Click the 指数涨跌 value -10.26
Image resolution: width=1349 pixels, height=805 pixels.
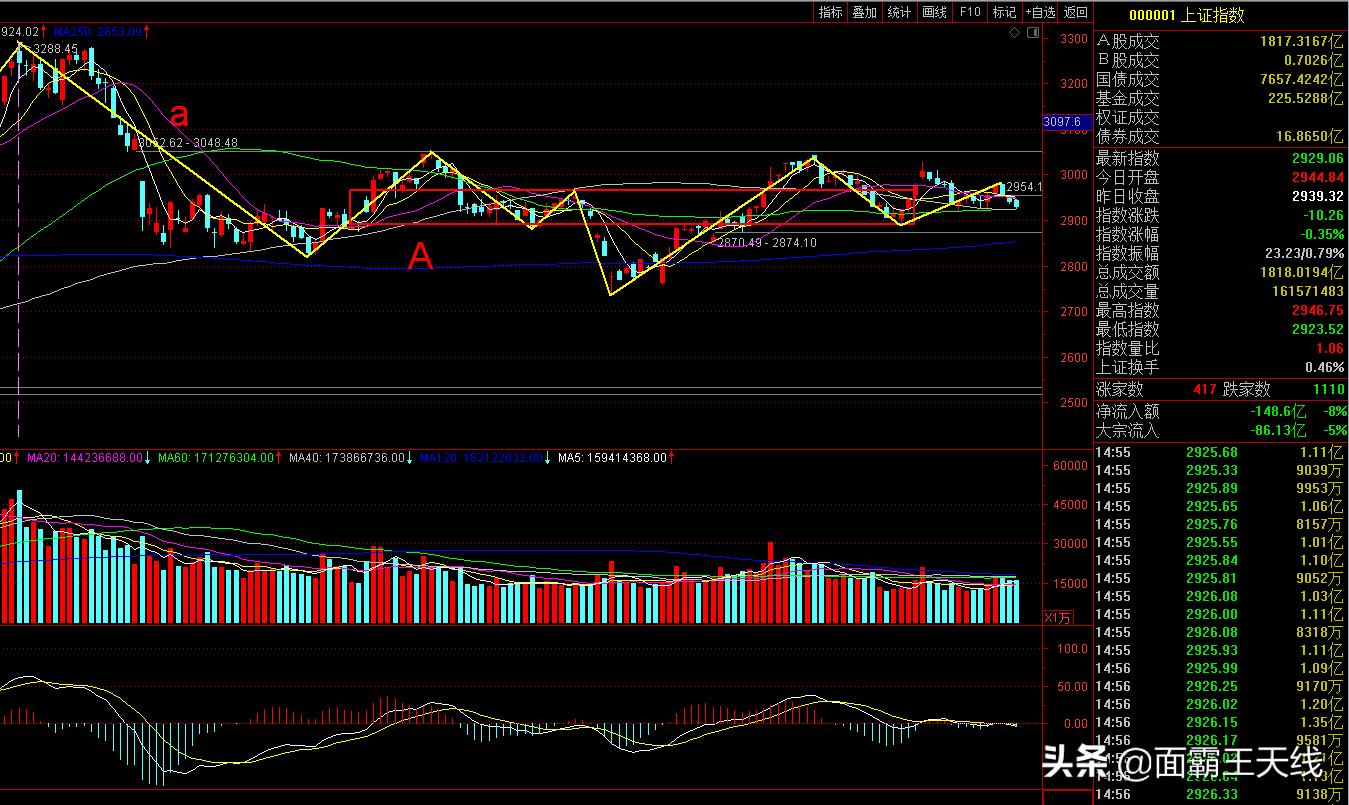click(1323, 215)
